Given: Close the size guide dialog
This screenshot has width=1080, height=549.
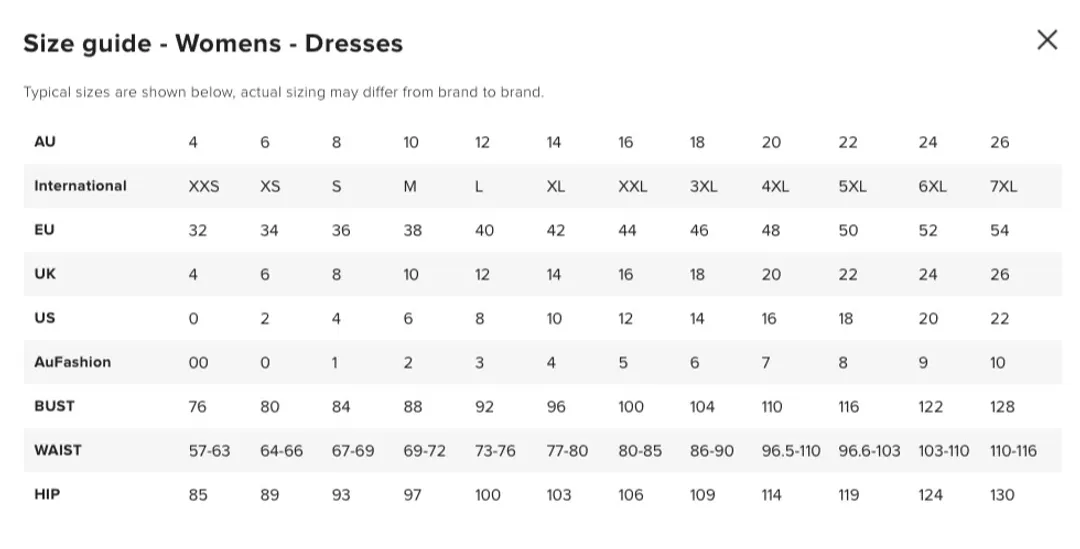Looking at the screenshot, I should point(1047,40).
